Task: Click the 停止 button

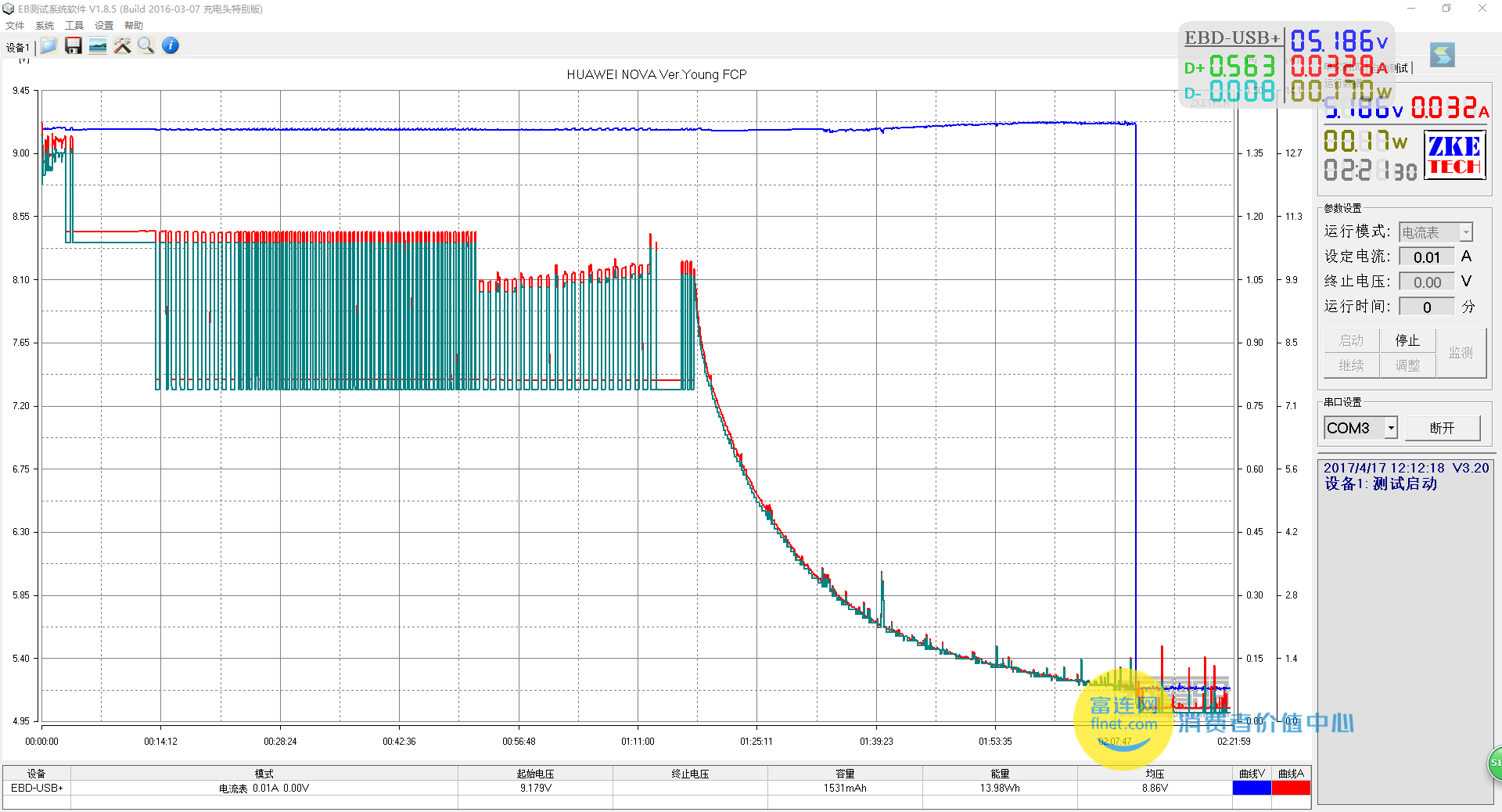Action: pos(1407,340)
